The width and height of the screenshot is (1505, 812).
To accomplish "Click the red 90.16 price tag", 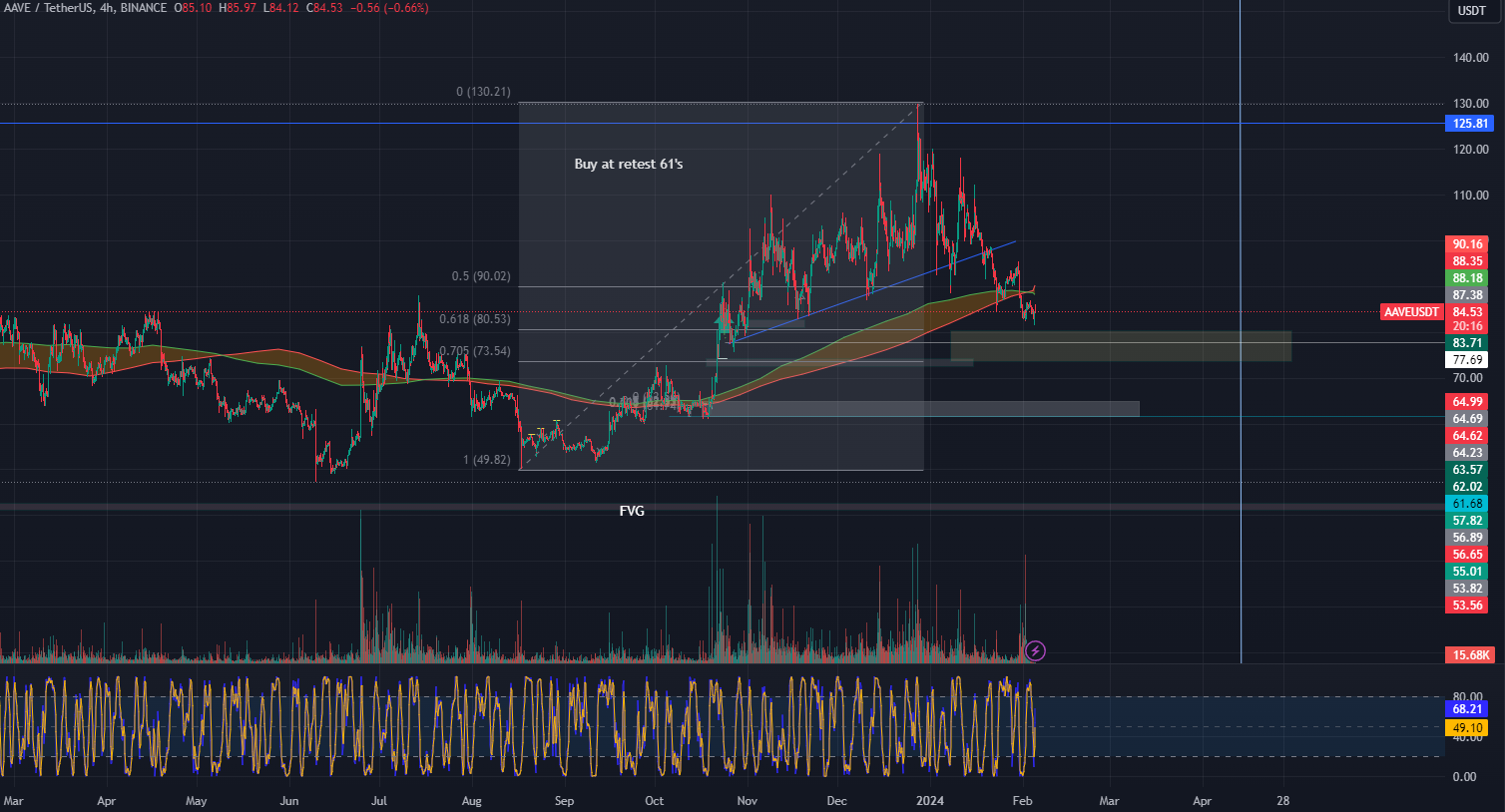I will tap(1467, 244).
